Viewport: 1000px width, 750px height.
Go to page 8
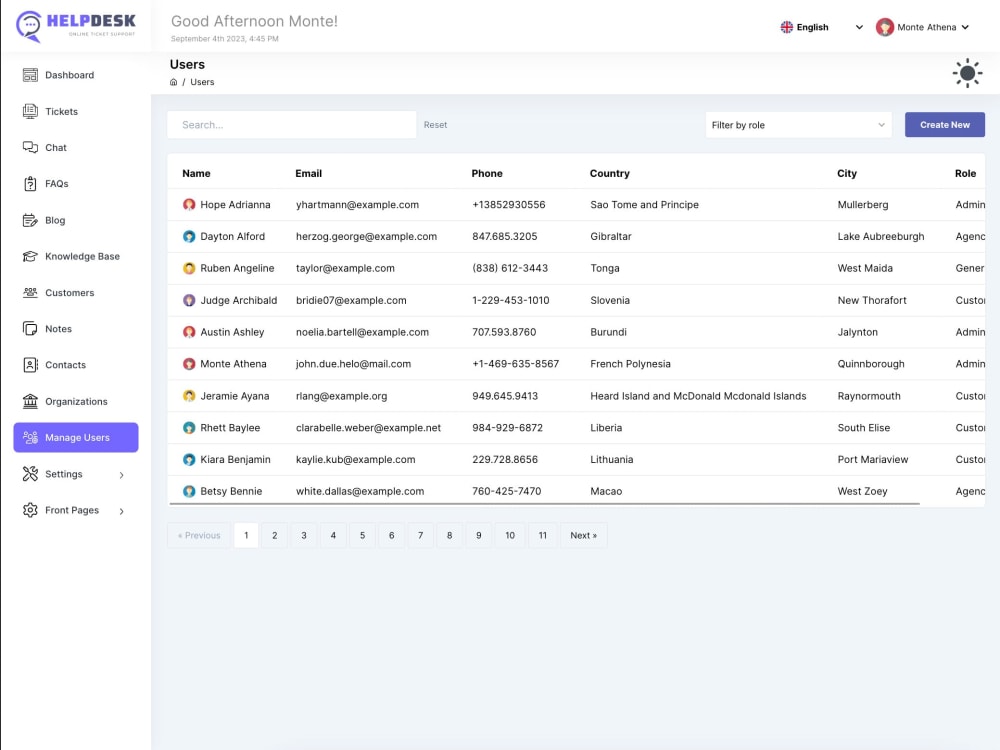[449, 535]
